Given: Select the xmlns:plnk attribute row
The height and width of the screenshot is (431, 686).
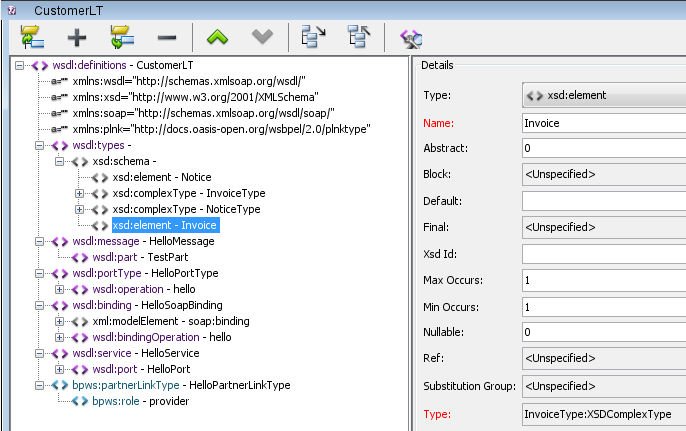Looking at the screenshot, I should (x=221, y=129).
